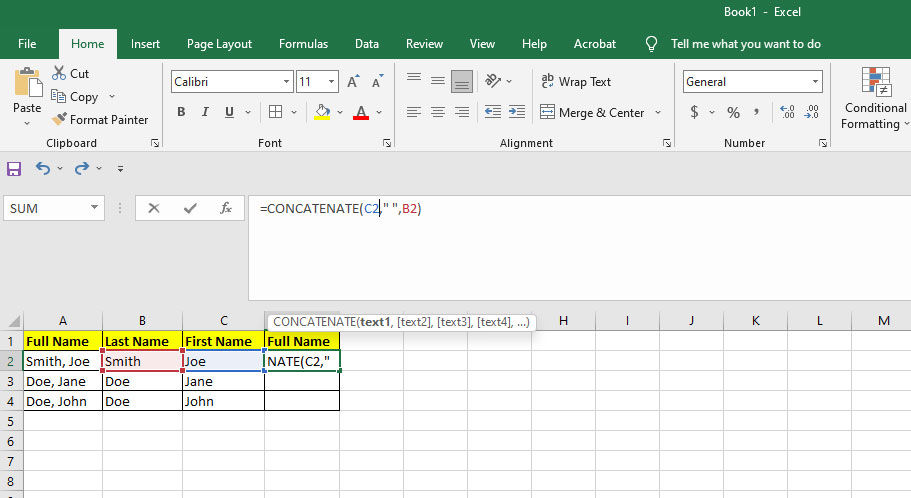Undo the last action
Screen dimensions: 911x498
pyautogui.click(x=42, y=169)
